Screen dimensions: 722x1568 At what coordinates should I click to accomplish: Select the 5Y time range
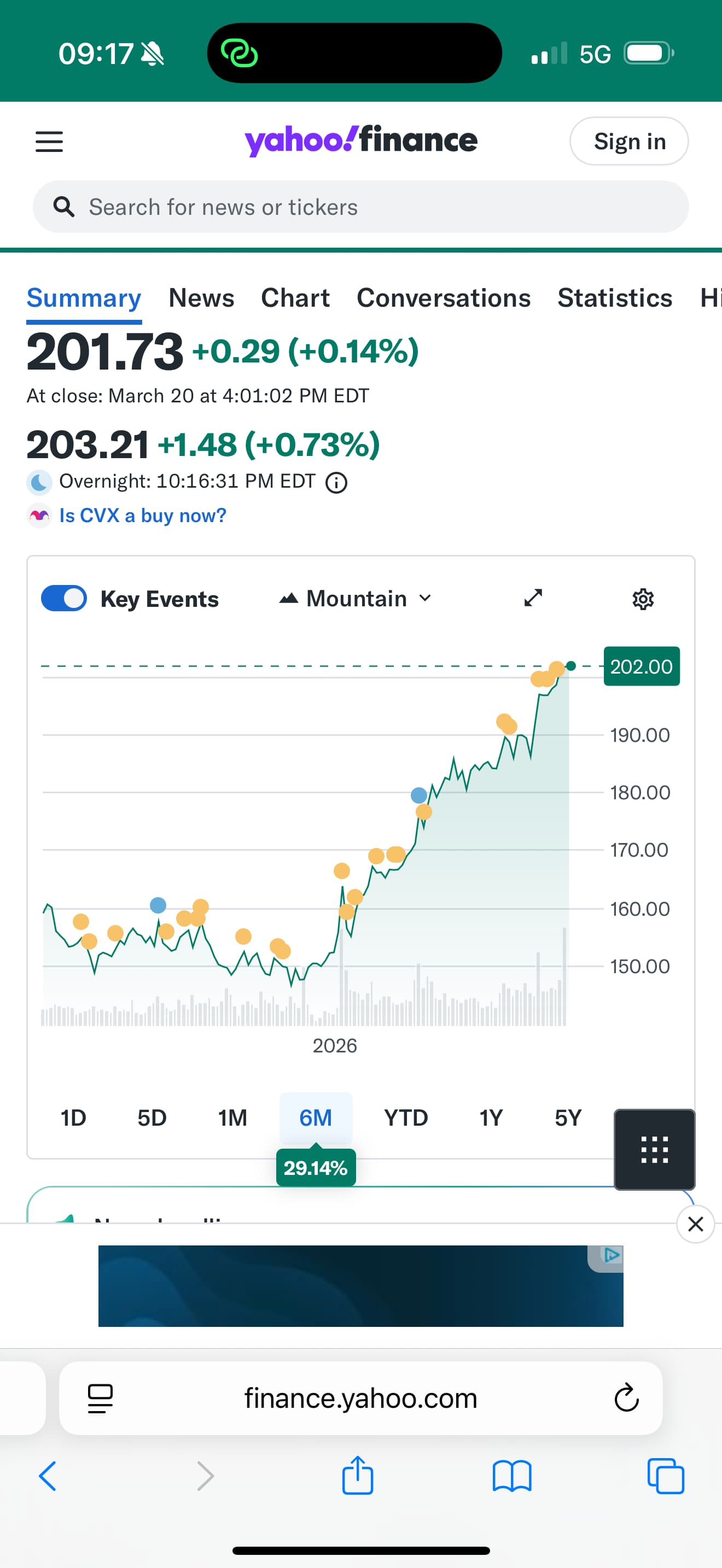tap(568, 1118)
